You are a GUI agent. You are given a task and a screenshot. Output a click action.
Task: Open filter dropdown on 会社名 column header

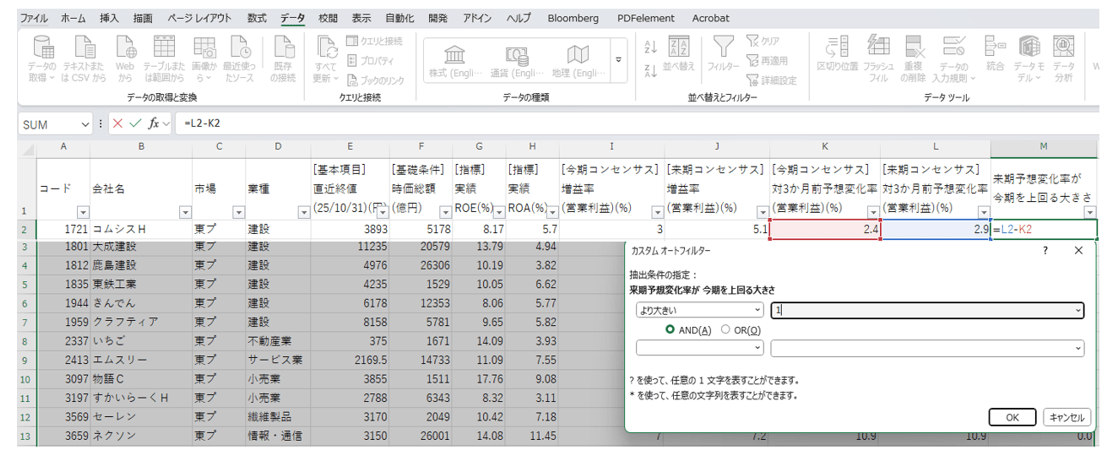coord(184,212)
